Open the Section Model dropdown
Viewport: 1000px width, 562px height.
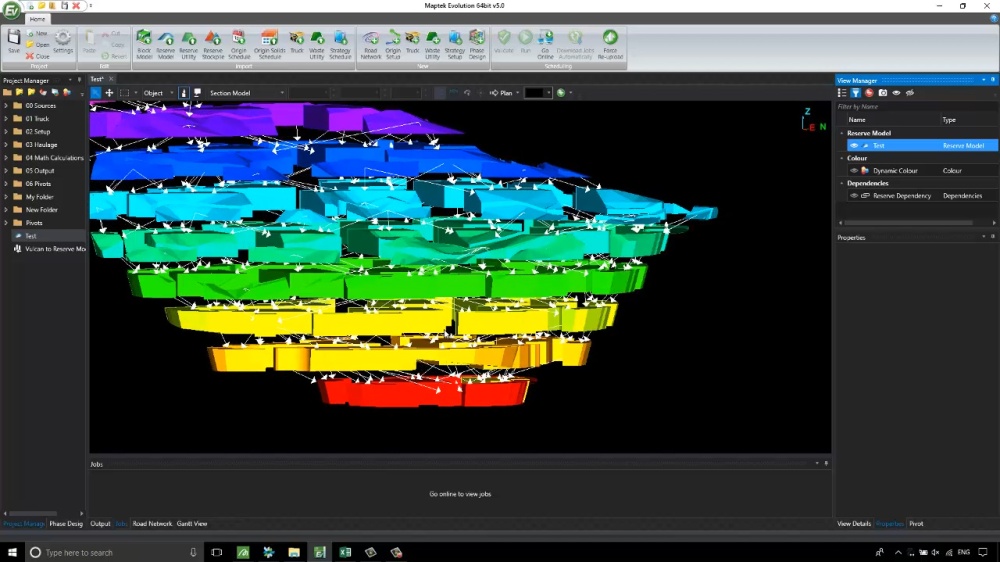click(x=246, y=93)
